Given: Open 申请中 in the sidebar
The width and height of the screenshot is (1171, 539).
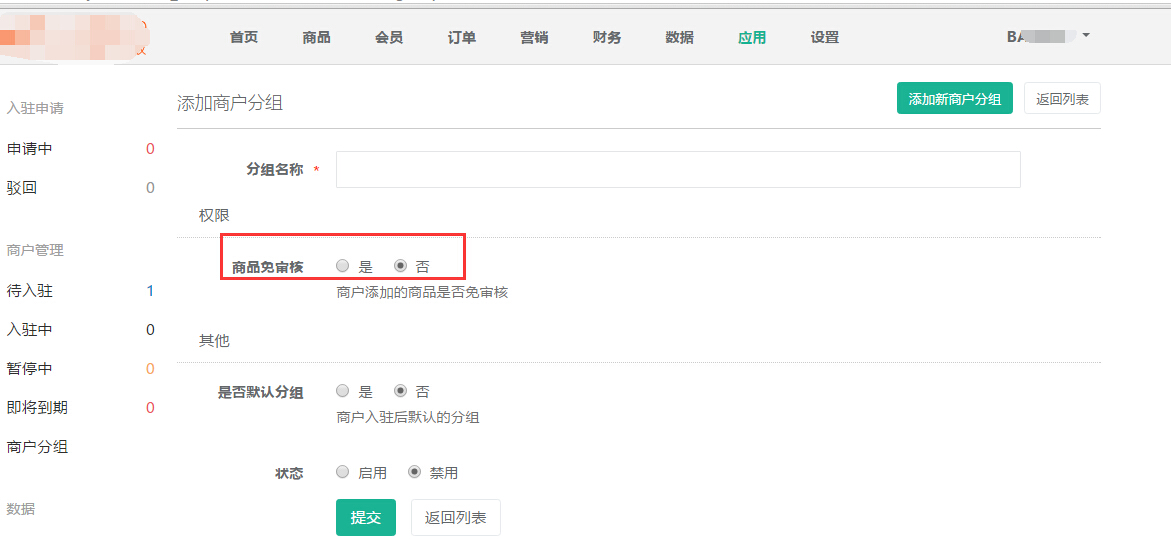Looking at the screenshot, I should 30,149.
